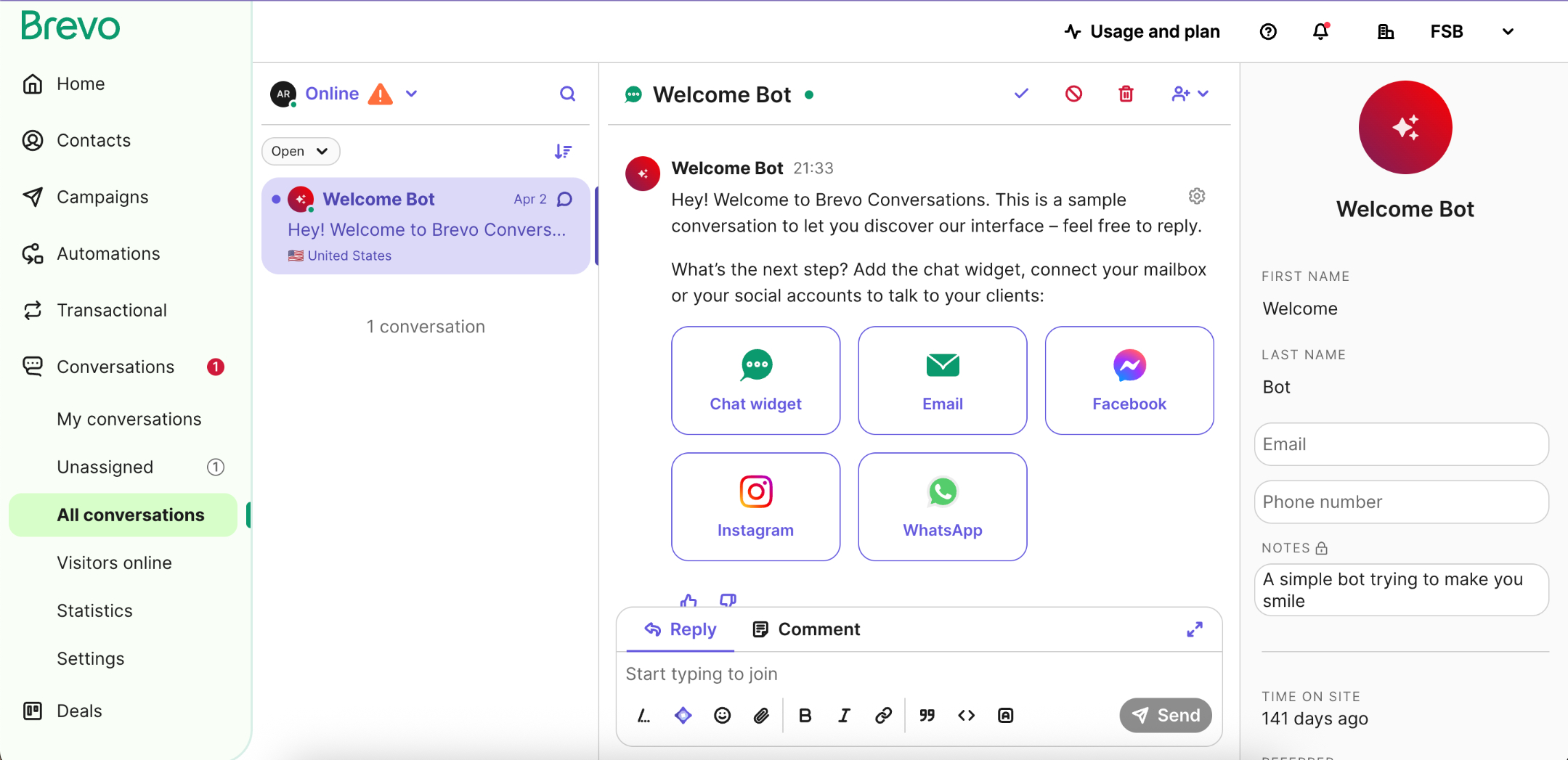Open Visitors online

click(115, 563)
